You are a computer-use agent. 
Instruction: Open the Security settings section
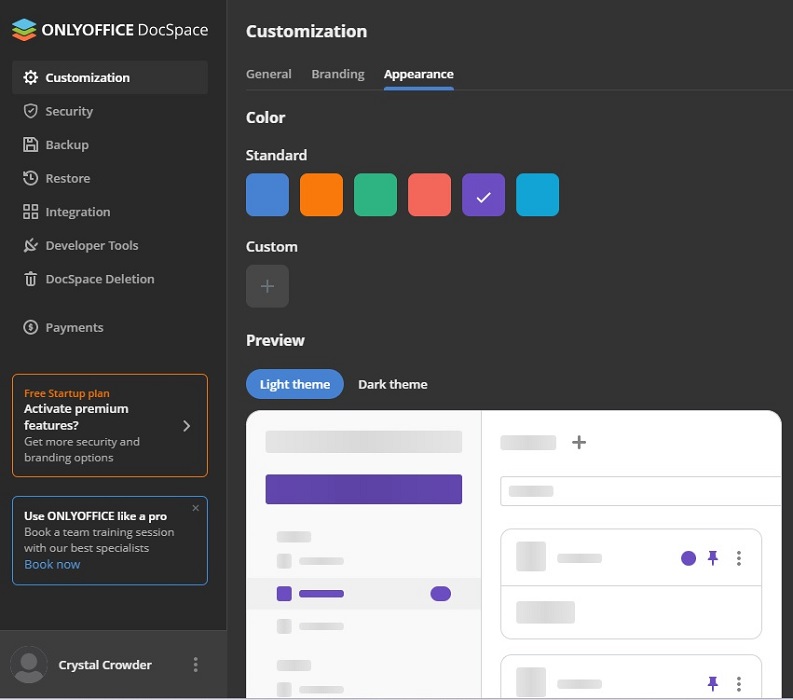(110, 111)
